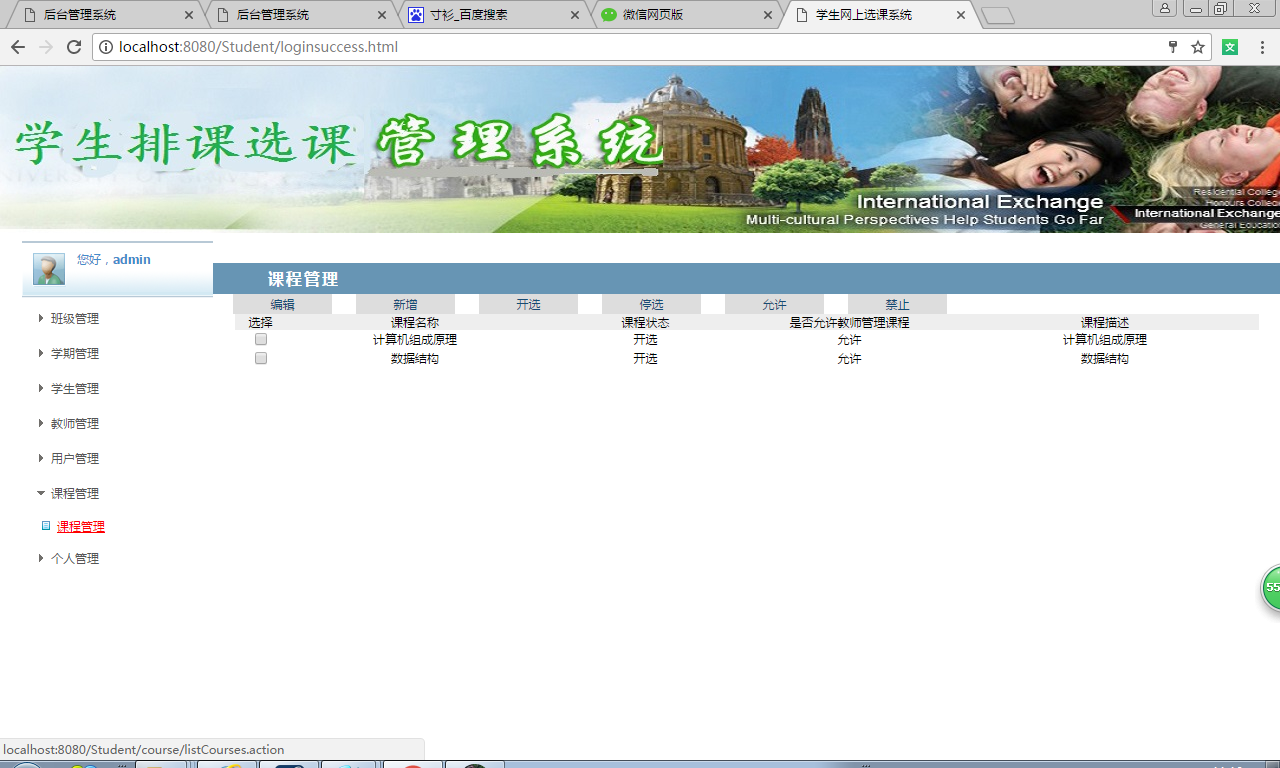Click the WeChat icon on the 微信网页版 tab
Viewport: 1280px width, 768px height.
(608, 15)
